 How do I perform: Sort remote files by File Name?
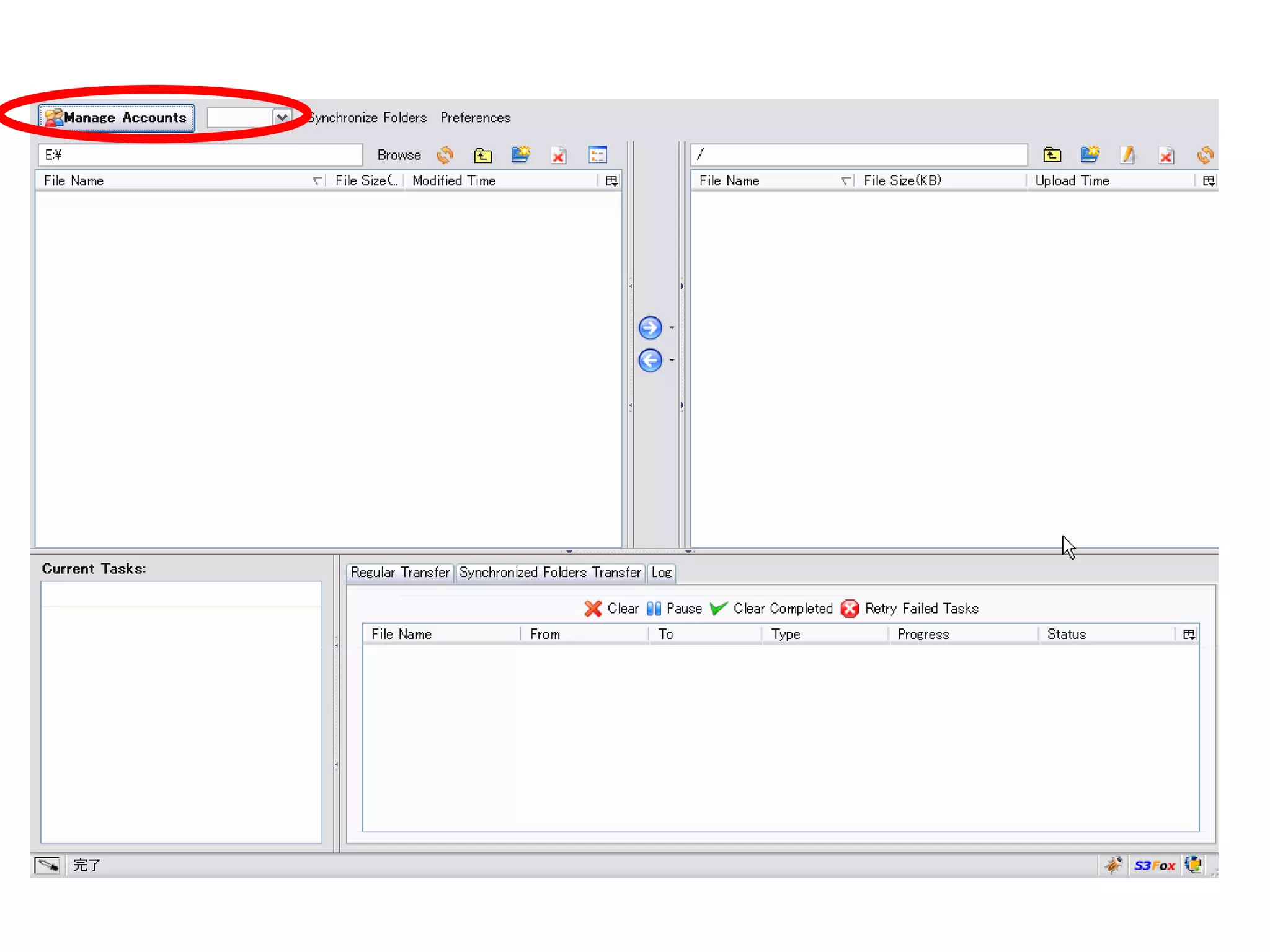(773, 181)
